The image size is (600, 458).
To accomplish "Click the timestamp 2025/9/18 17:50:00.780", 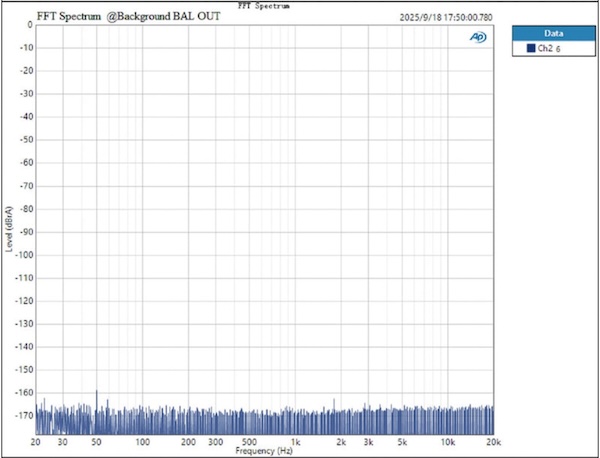I will click(446, 18).
